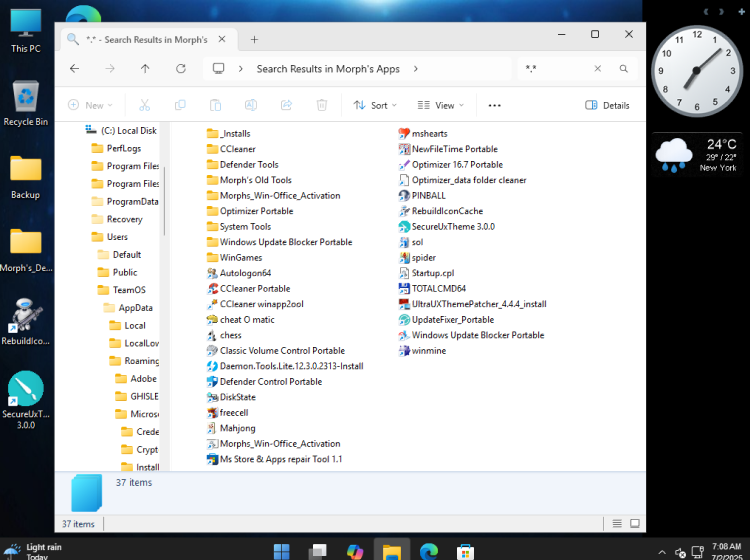
Task: Select the Search Results in Morph's tab
Action: coord(149,40)
